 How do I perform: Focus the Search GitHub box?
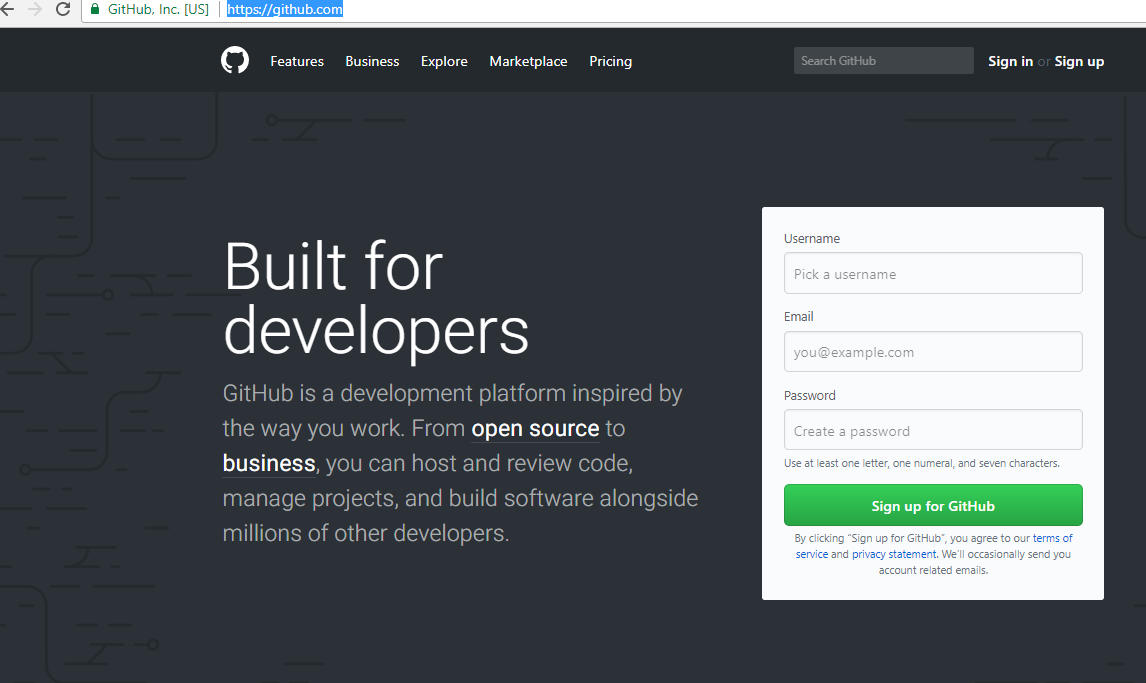pyautogui.click(x=883, y=60)
